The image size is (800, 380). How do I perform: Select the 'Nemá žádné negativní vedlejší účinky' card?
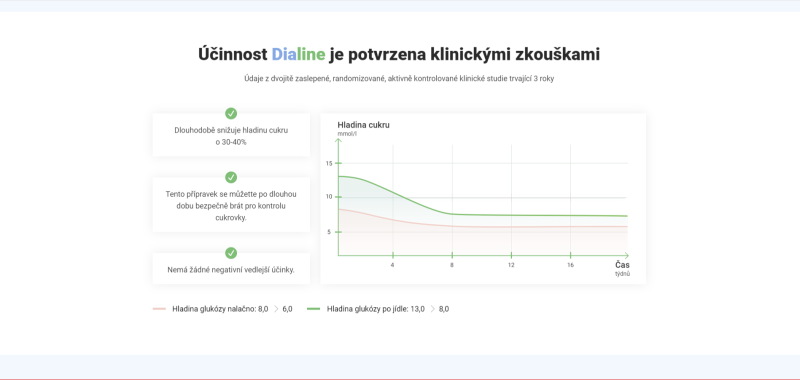(x=231, y=268)
